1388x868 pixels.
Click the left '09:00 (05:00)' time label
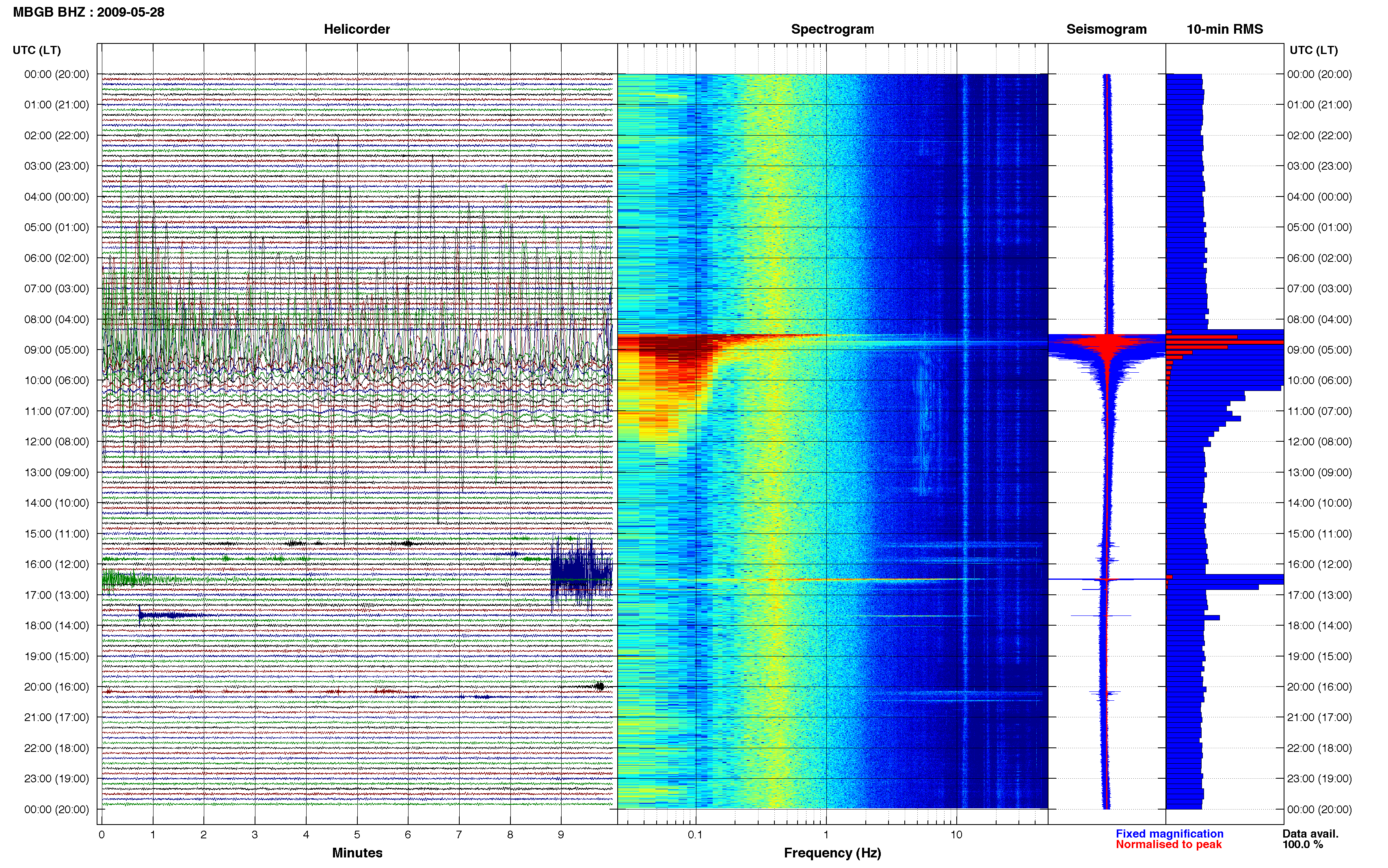point(56,350)
